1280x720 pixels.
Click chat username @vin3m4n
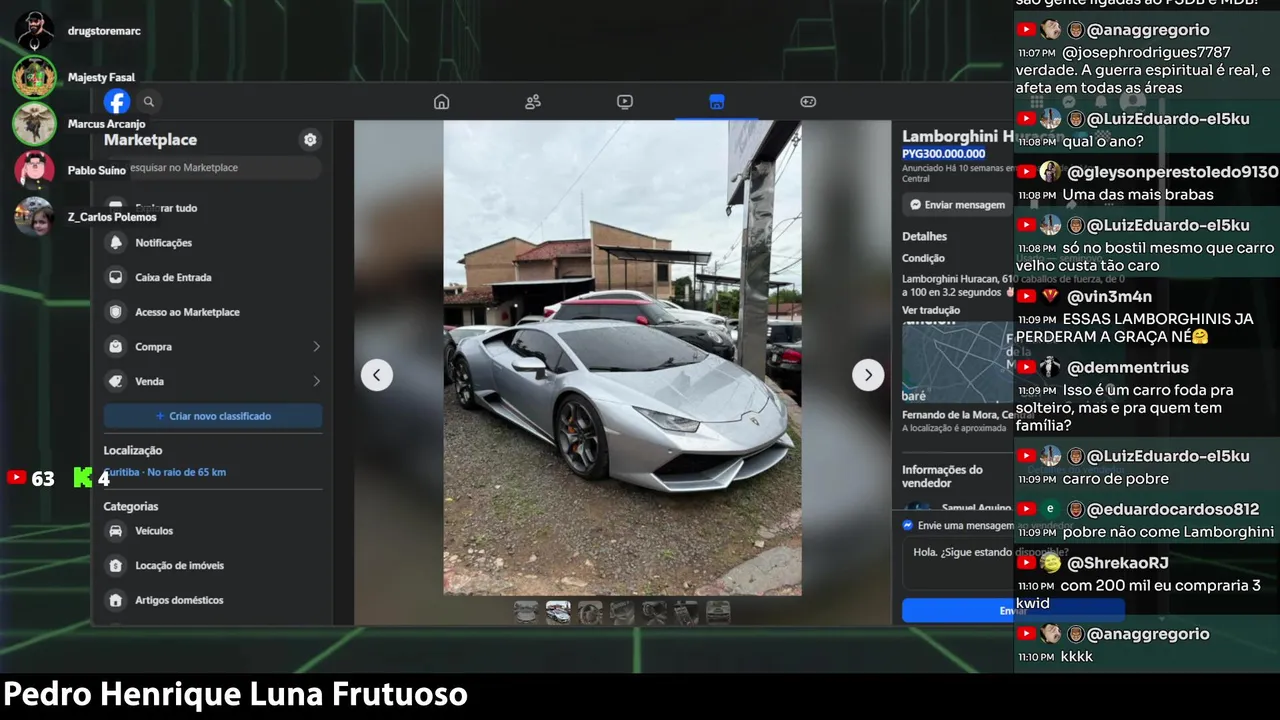[x=1110, y=297]
